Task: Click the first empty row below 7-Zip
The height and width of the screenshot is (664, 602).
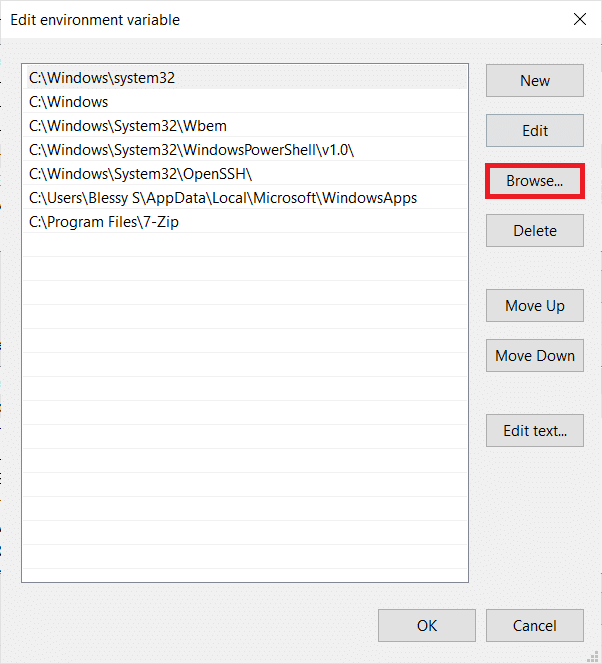Action: (x=244, y=246)
